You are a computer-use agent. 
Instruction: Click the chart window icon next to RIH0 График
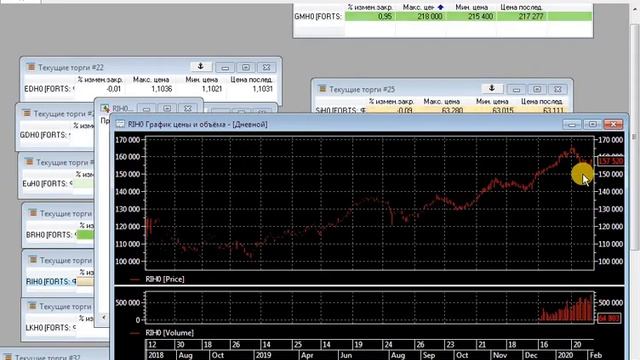(120, 124)
